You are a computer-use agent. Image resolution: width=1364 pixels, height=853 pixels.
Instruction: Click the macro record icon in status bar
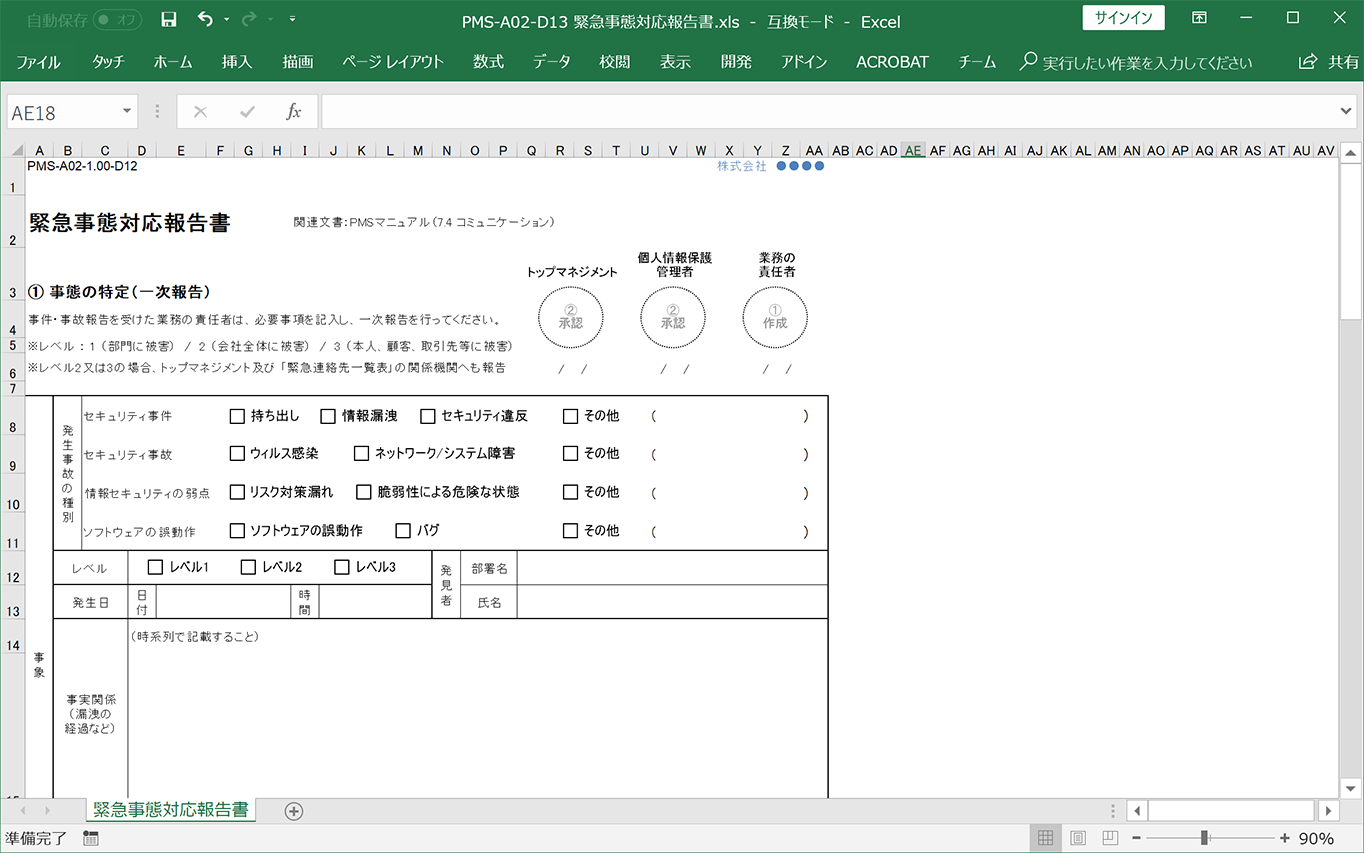(91, 838)
